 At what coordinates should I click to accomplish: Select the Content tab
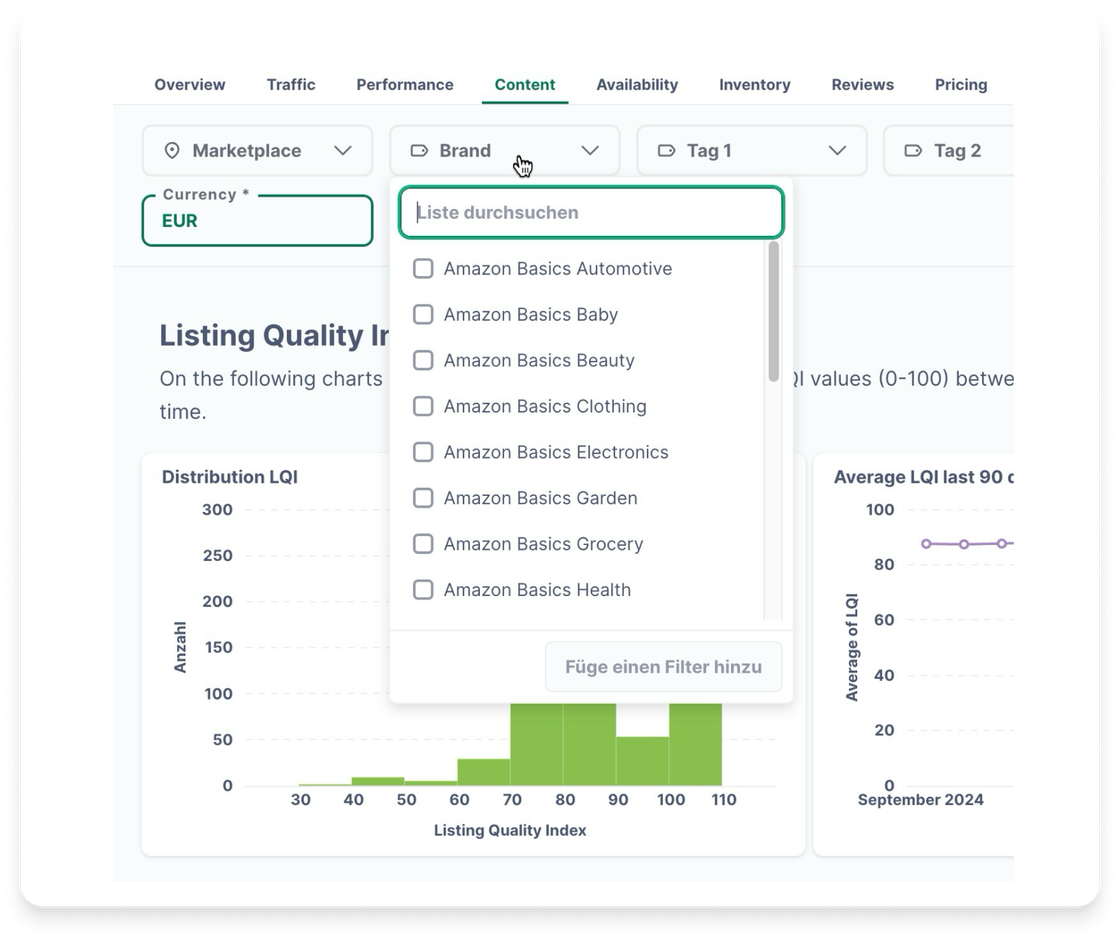click(525, 85)
